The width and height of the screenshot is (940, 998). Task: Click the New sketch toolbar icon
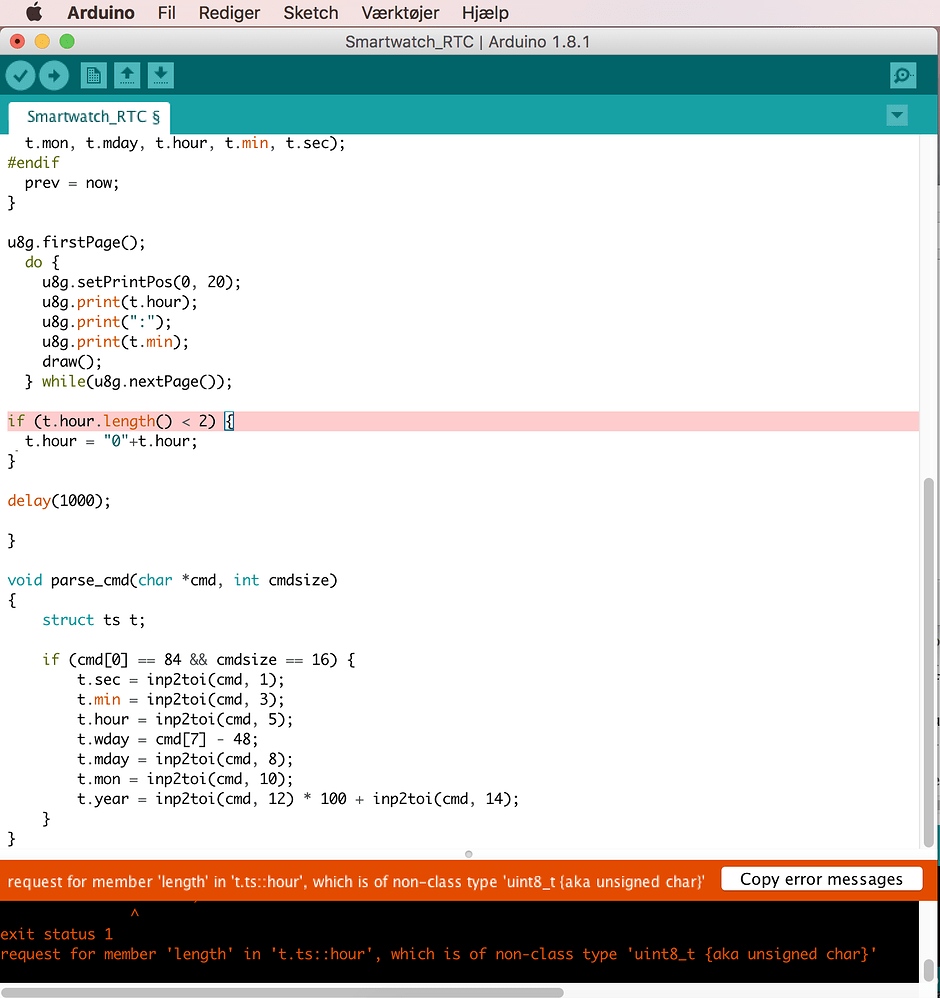tap(93, 75)
